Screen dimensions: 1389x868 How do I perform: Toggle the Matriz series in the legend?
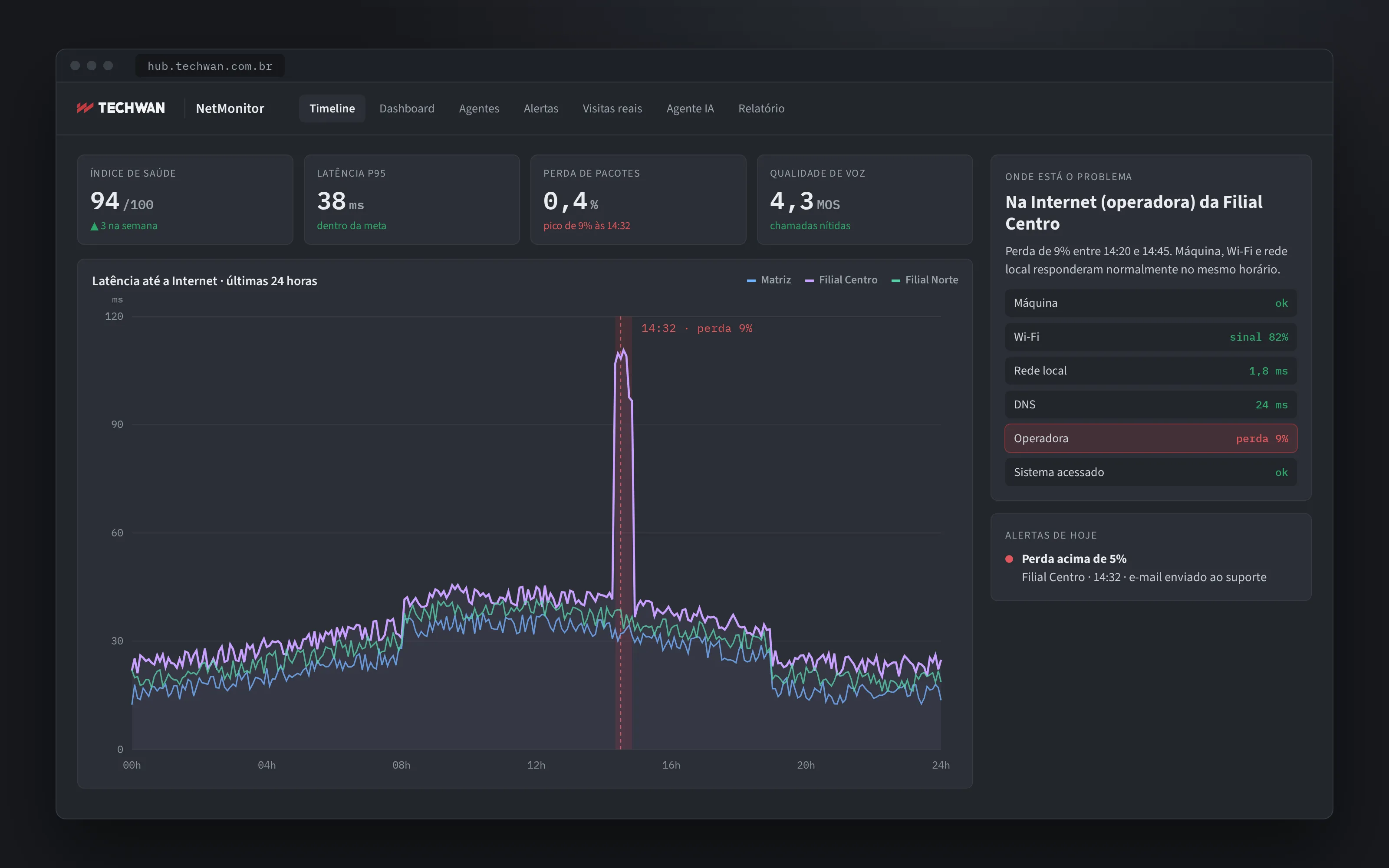coord(769,279)
